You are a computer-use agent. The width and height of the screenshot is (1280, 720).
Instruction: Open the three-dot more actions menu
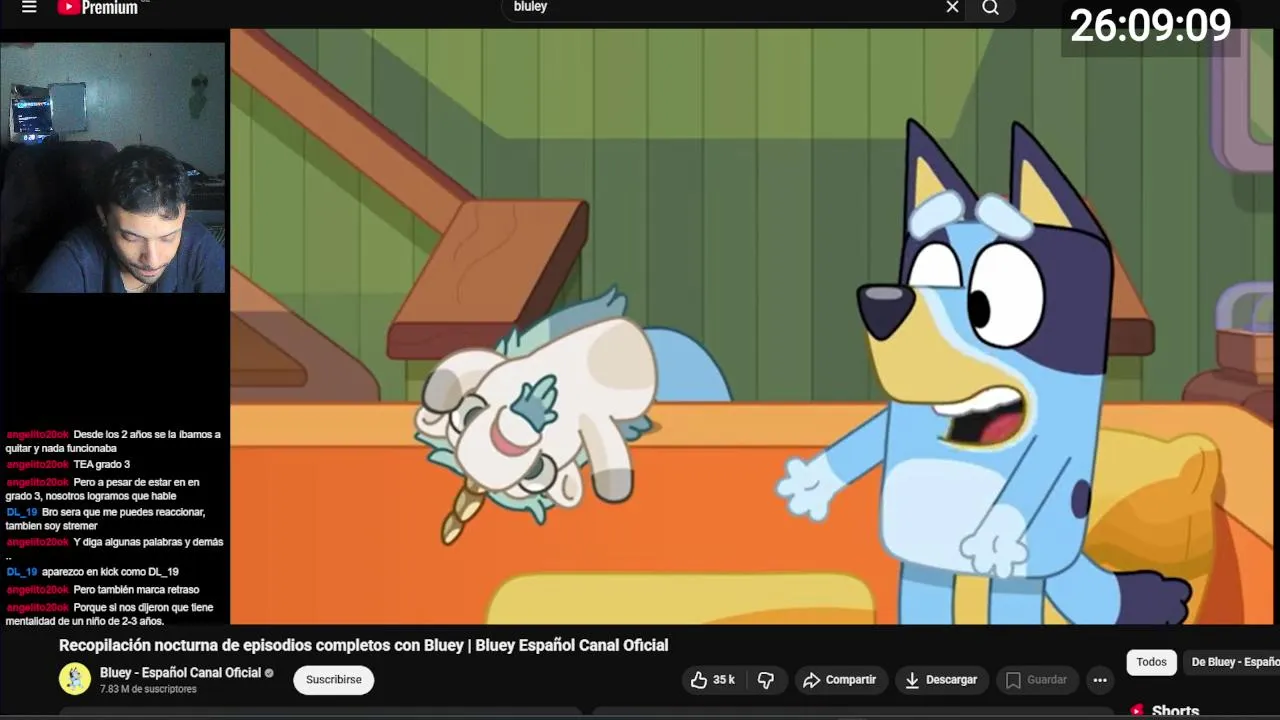(x=1100, y=680)
